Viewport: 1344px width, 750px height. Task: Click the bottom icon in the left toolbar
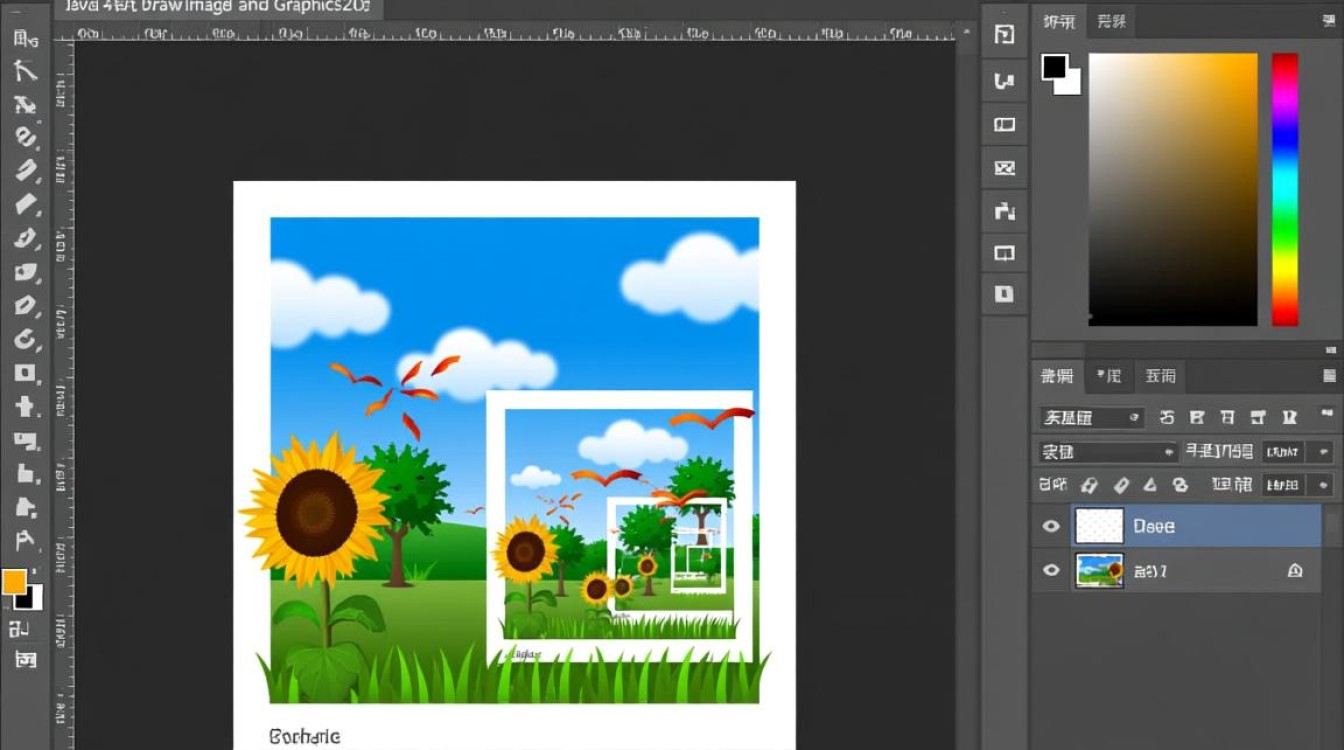coord(25,659)
